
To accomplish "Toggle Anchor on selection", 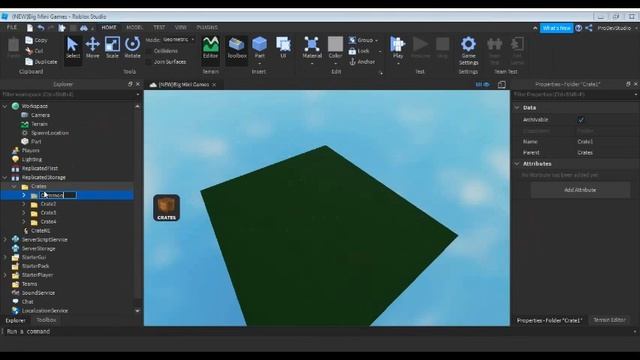I will click(x=362, y=62).
